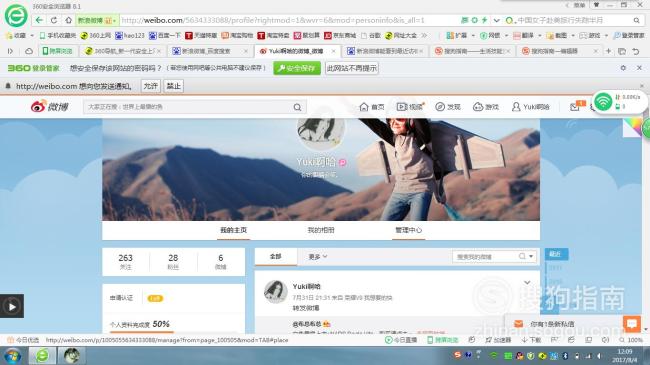The image size is (650, 365).
Task: Open the Windows Start menu
Action: (x=12, y=356)
